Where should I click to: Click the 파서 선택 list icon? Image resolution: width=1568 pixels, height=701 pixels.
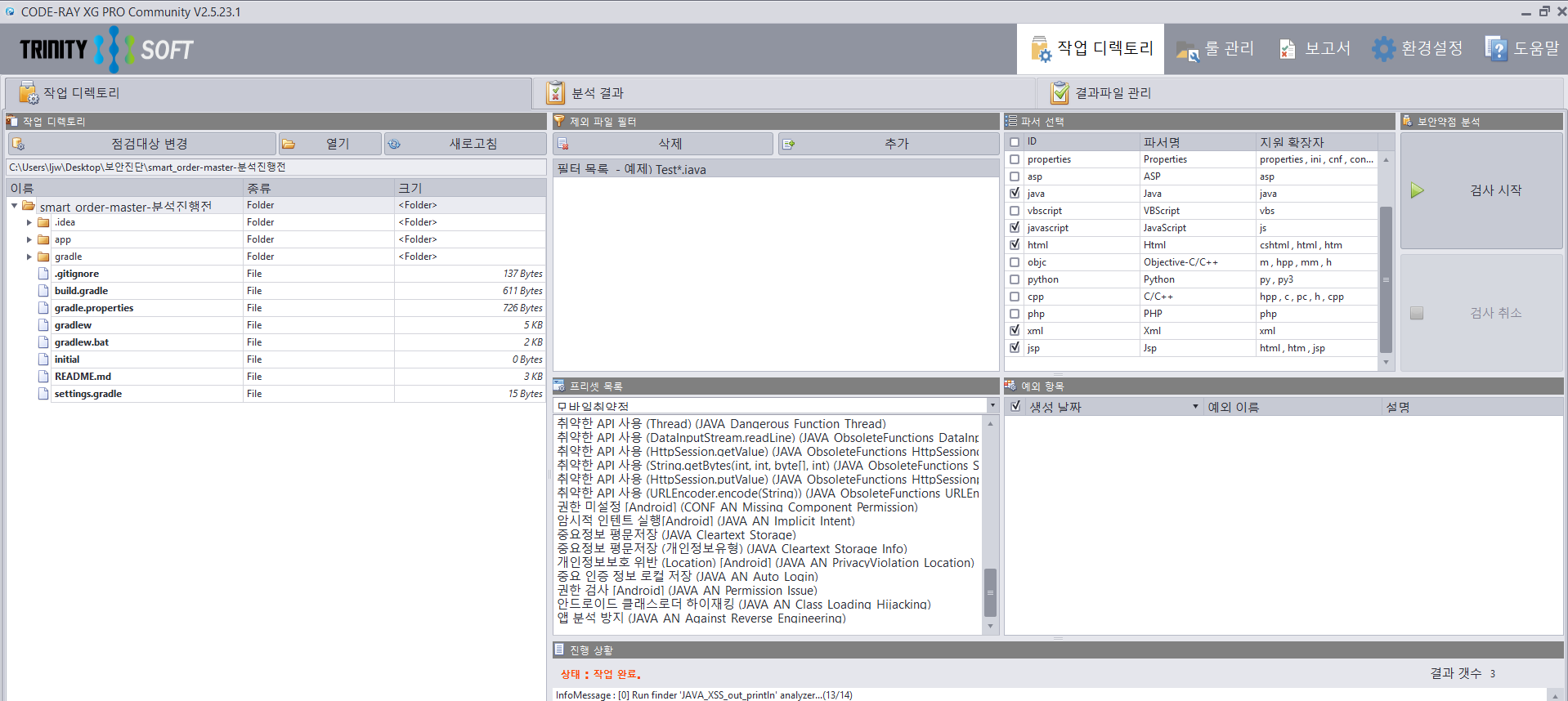(x=1011, y=121)
